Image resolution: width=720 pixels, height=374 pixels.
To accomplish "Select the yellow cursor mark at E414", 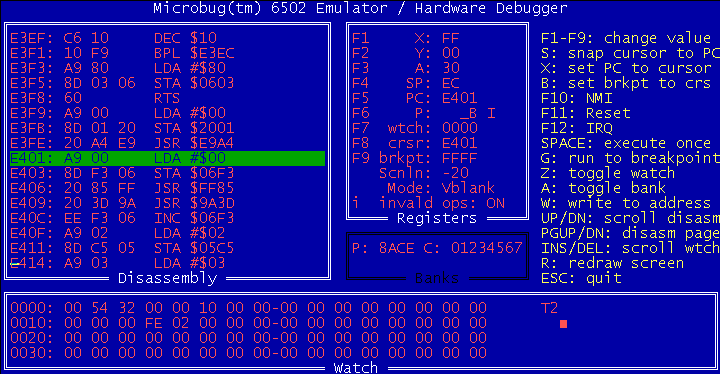I will pyautogui.click(x=14, y=264).
